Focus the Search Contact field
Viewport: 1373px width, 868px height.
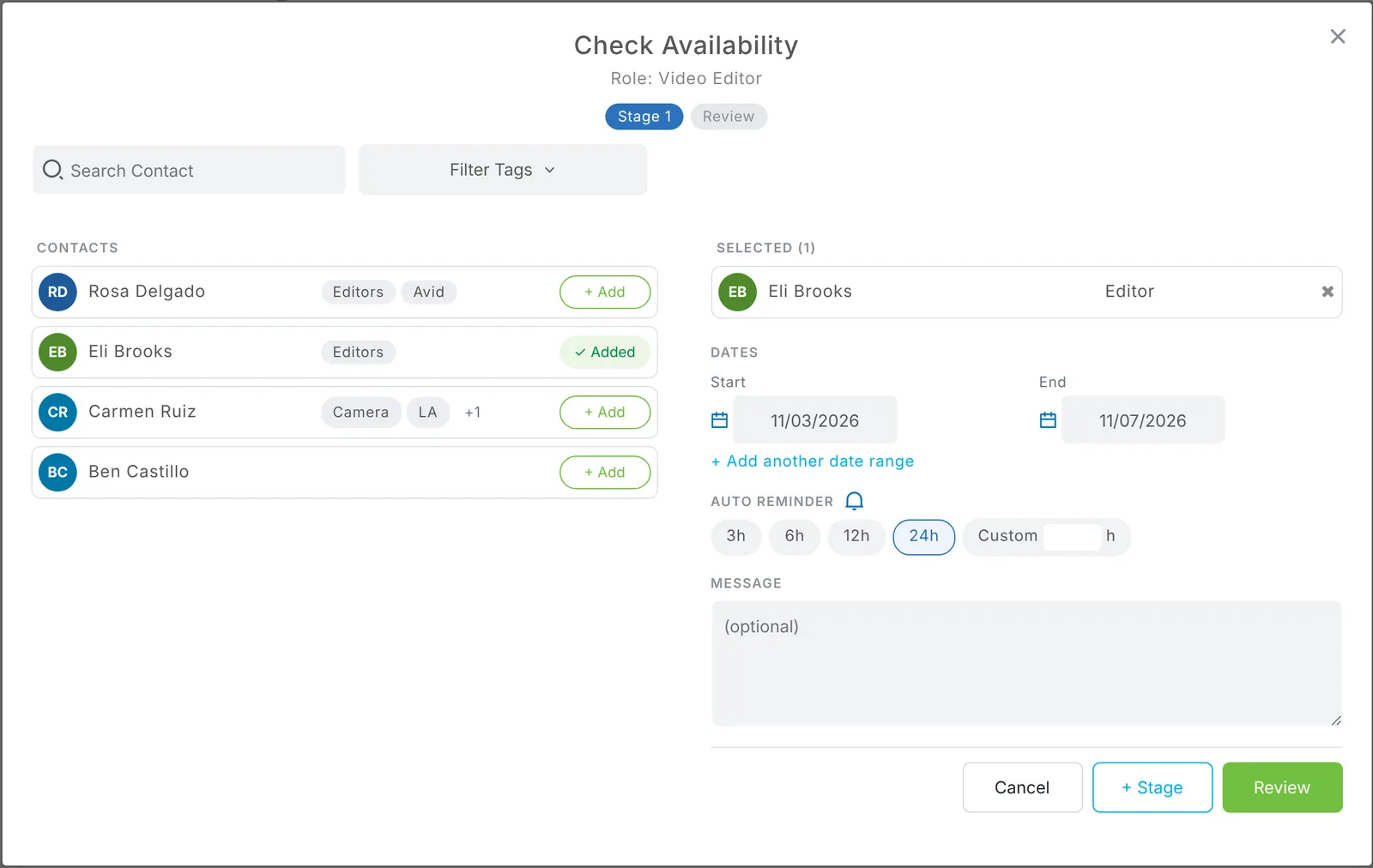click(x=189, y=170)
